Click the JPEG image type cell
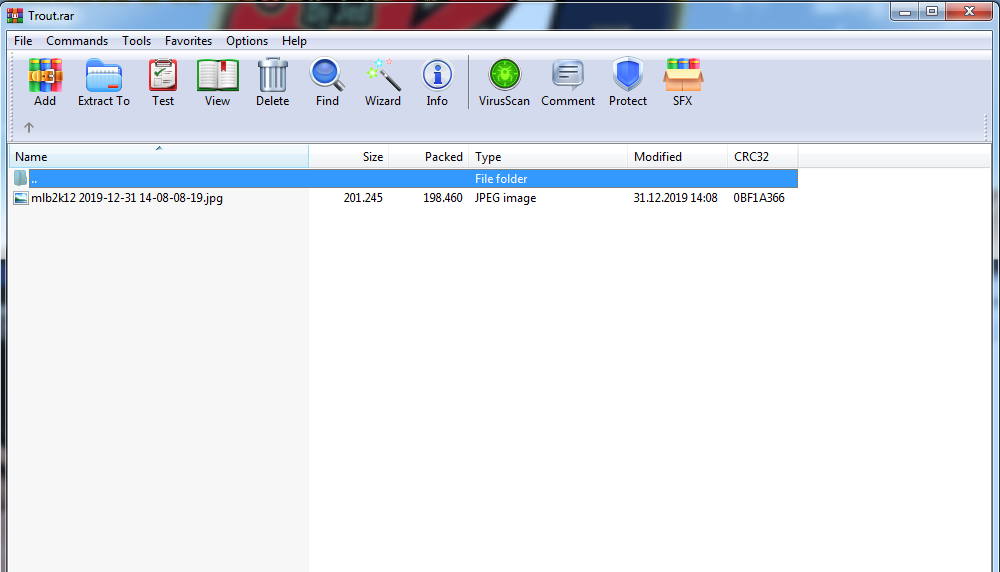Screen dimensions: 1000x572 coord(505,198)
